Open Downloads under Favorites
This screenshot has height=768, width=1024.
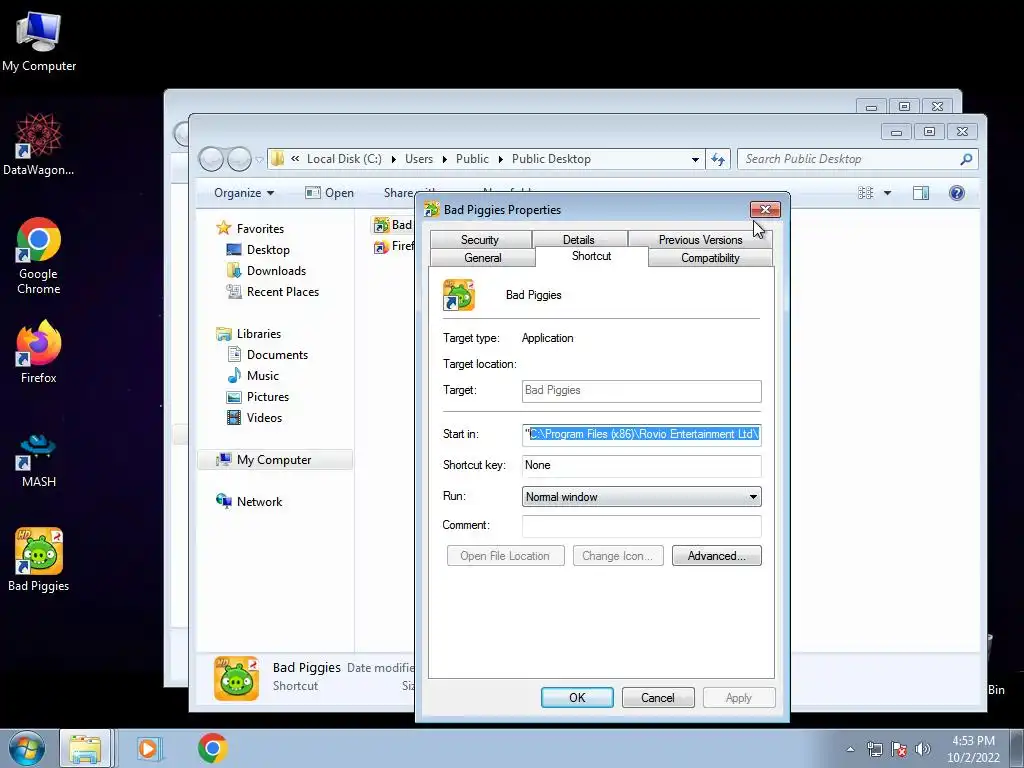point(276,270)
